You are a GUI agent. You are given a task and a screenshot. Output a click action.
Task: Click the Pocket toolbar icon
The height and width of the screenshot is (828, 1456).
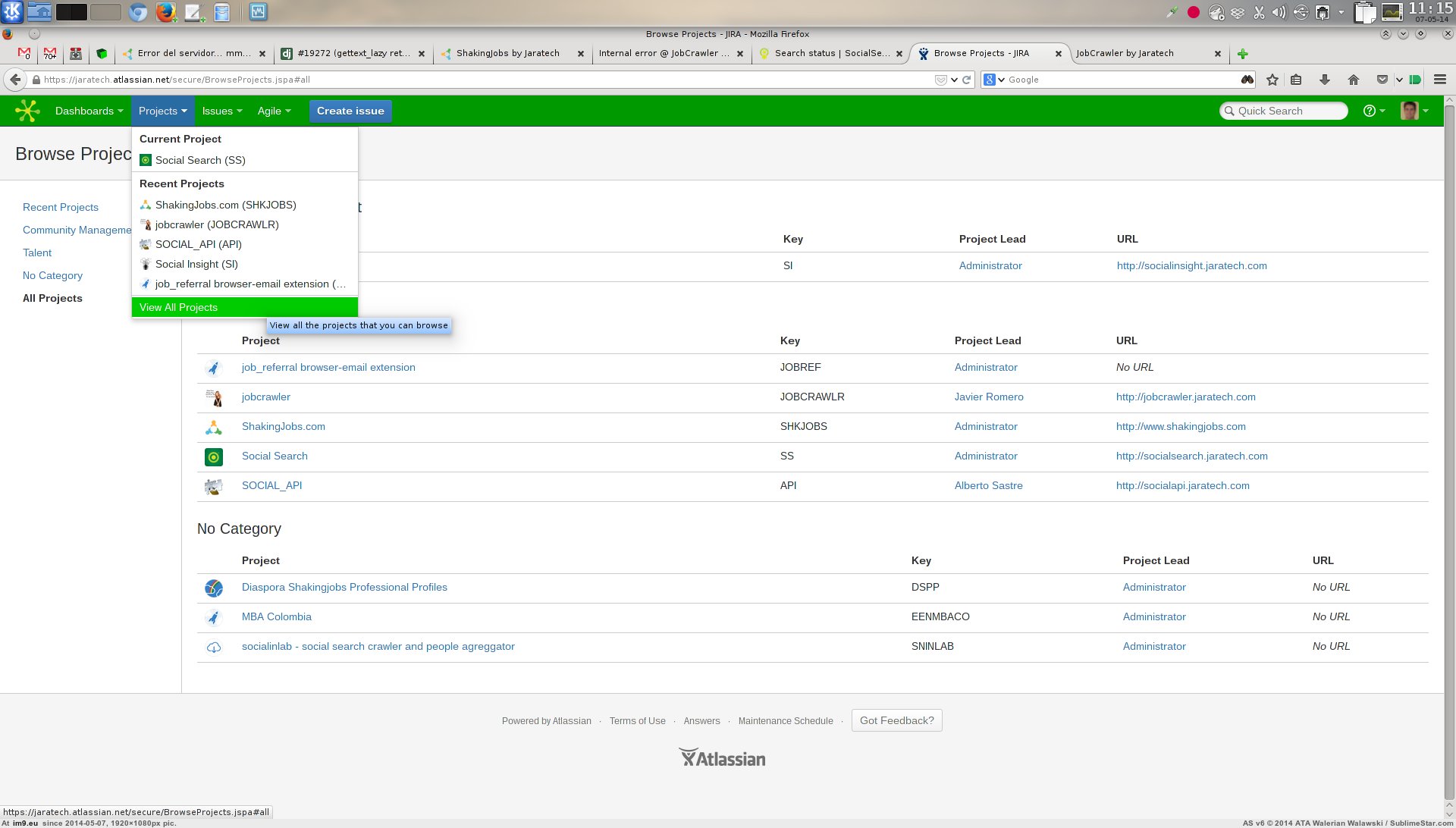1382,80
